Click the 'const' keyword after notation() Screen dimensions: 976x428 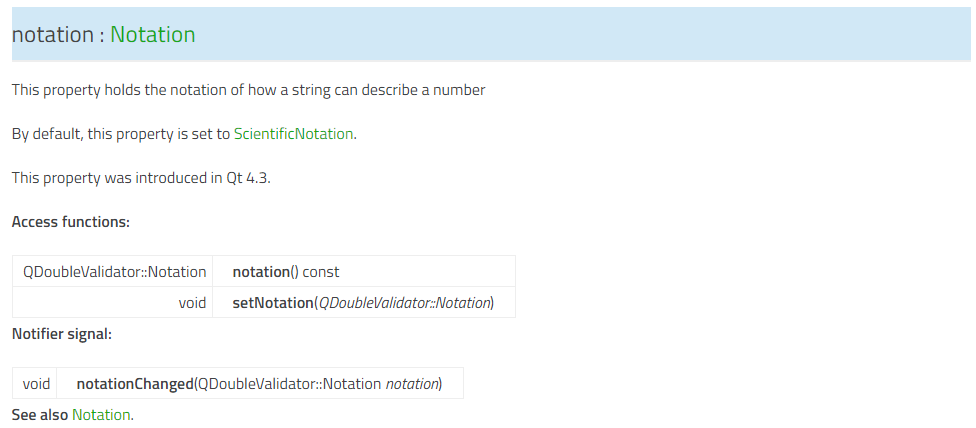tap(321, 272)
